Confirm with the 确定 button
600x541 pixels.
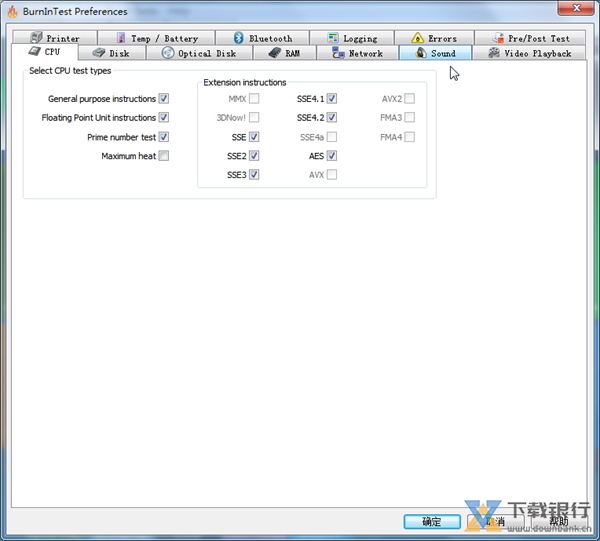coord(432,521)
